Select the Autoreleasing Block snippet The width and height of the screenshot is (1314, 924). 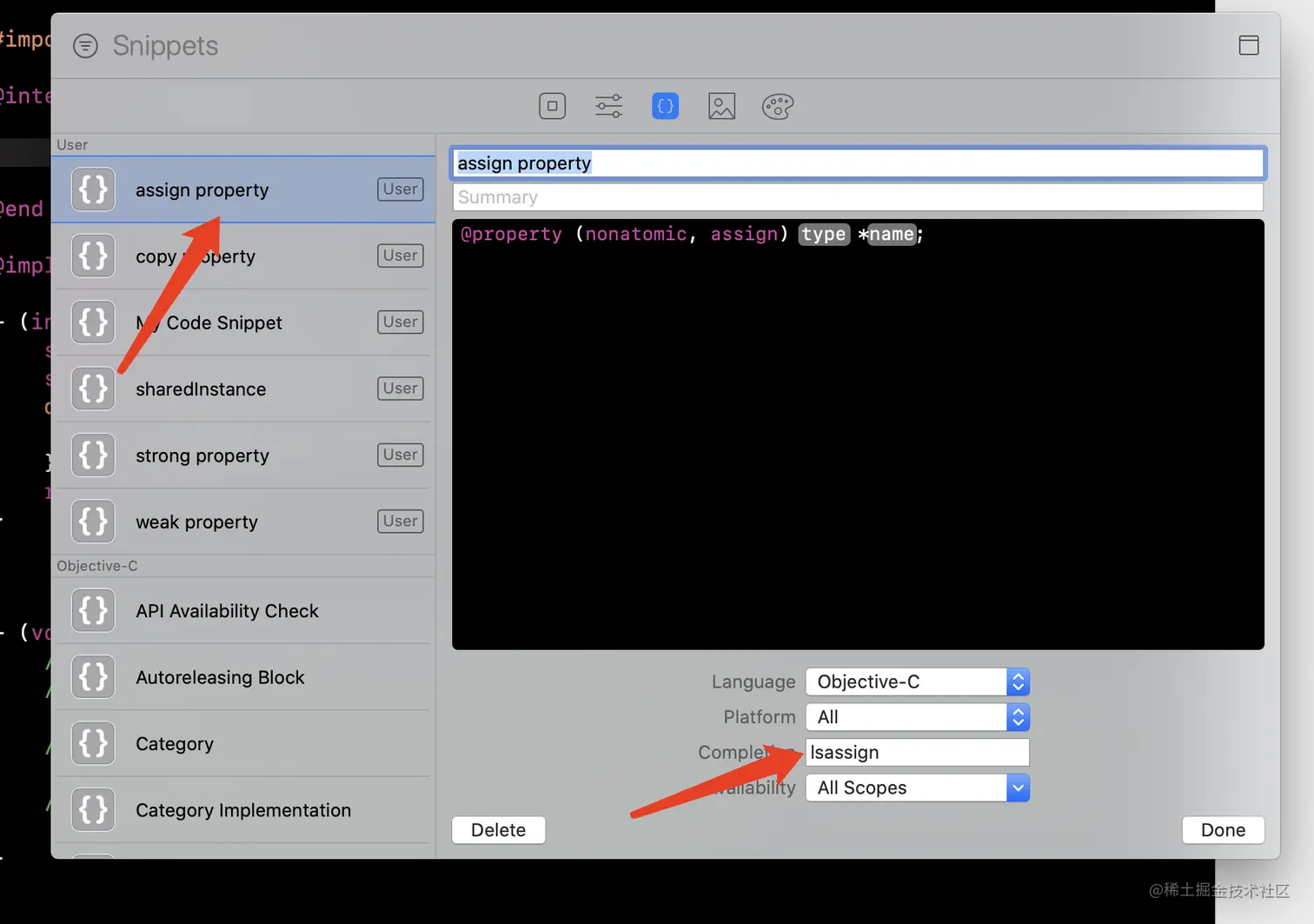(x=243, y=677)
